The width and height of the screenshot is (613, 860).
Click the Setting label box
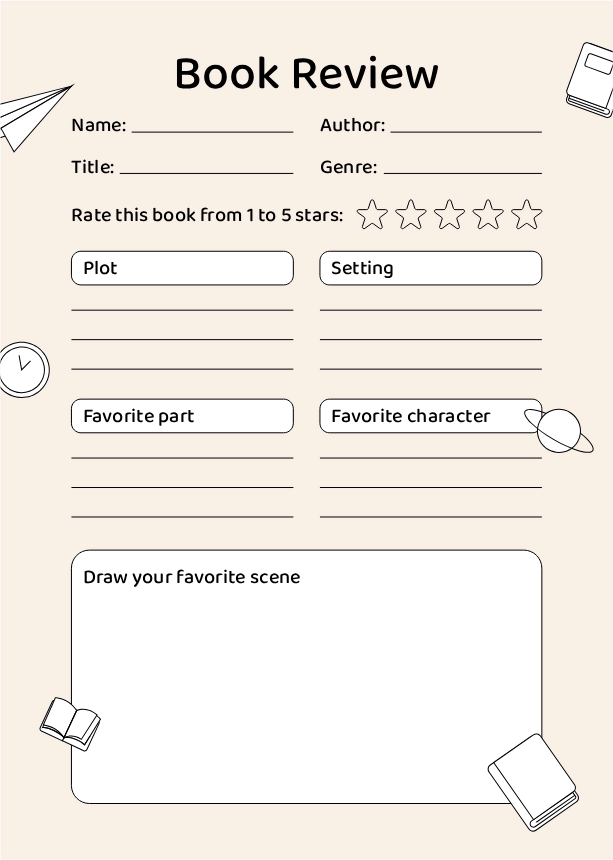pyautogui.click(x=430, y=268)
